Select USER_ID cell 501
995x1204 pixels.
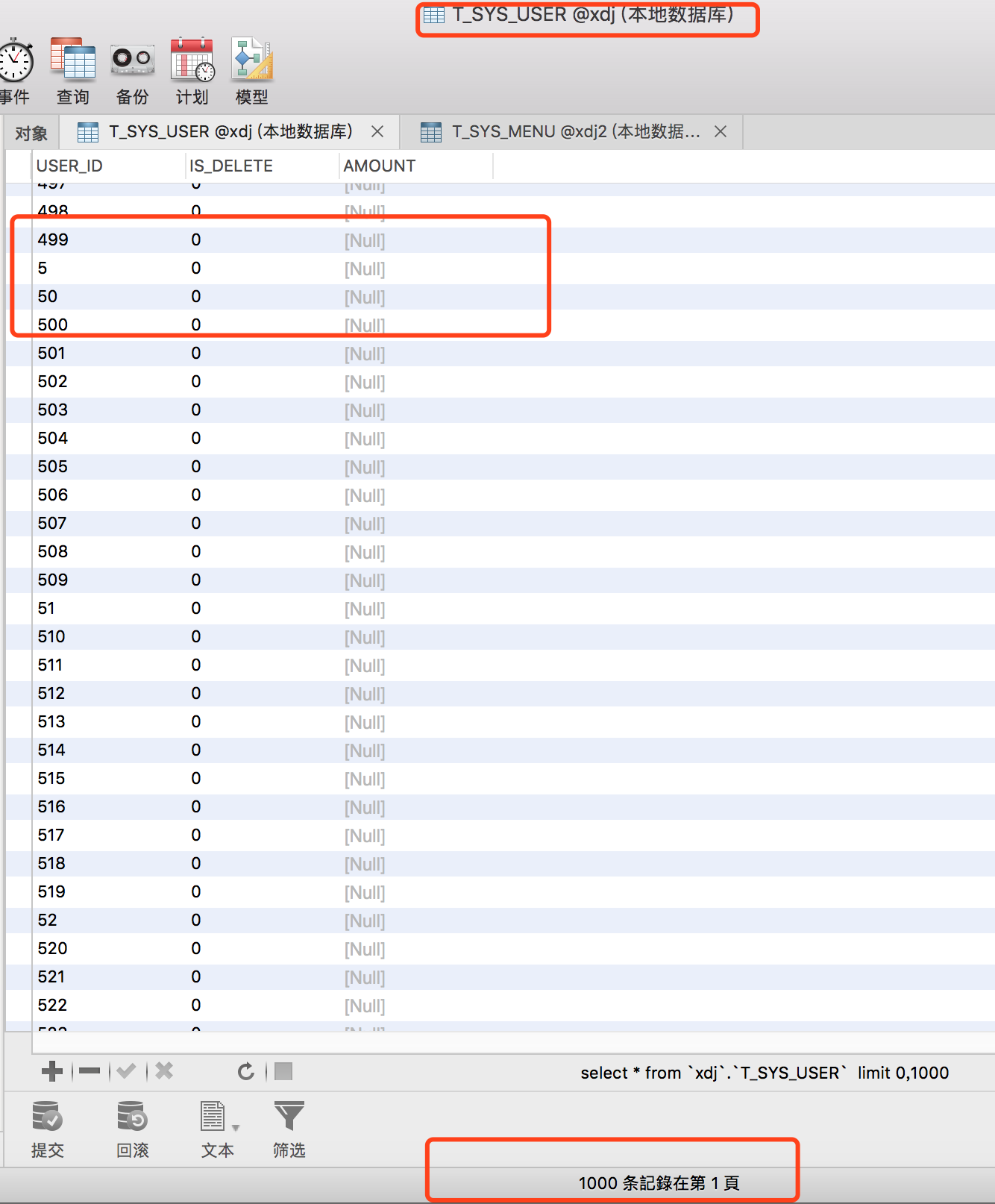click(108, 353)
